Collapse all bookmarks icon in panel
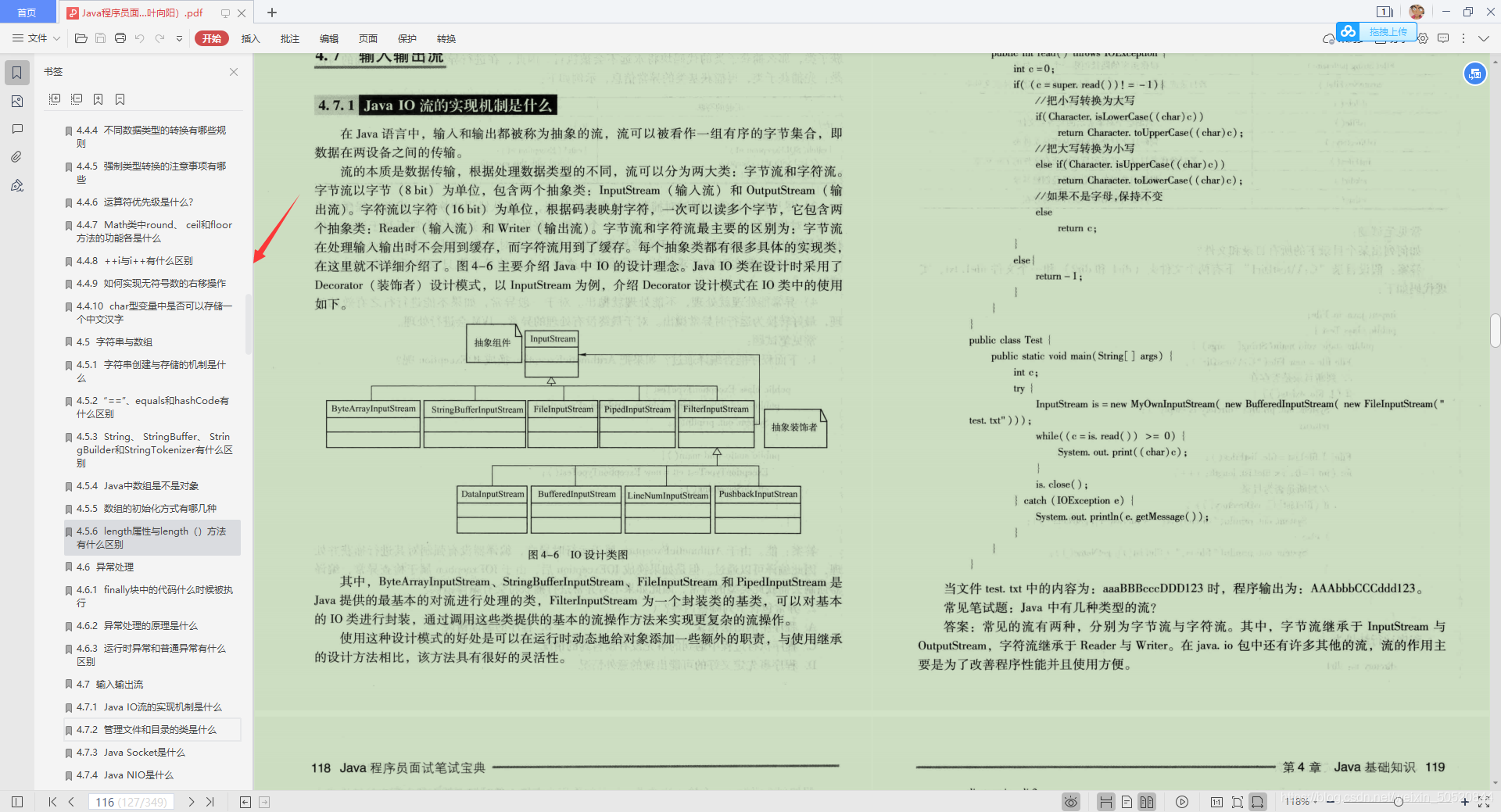The width and height of the screenshot is (1501, 812). point(77,99)
